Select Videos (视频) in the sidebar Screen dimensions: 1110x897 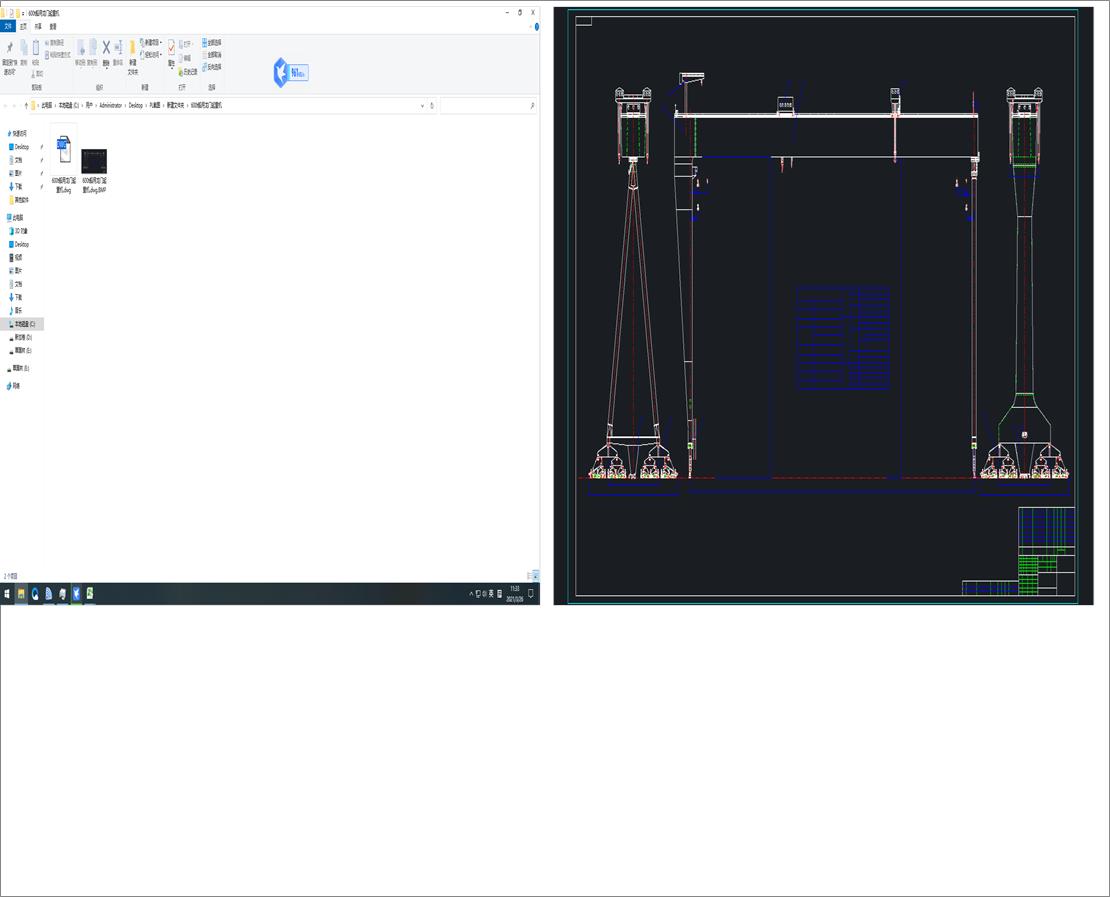pos(17,258)
